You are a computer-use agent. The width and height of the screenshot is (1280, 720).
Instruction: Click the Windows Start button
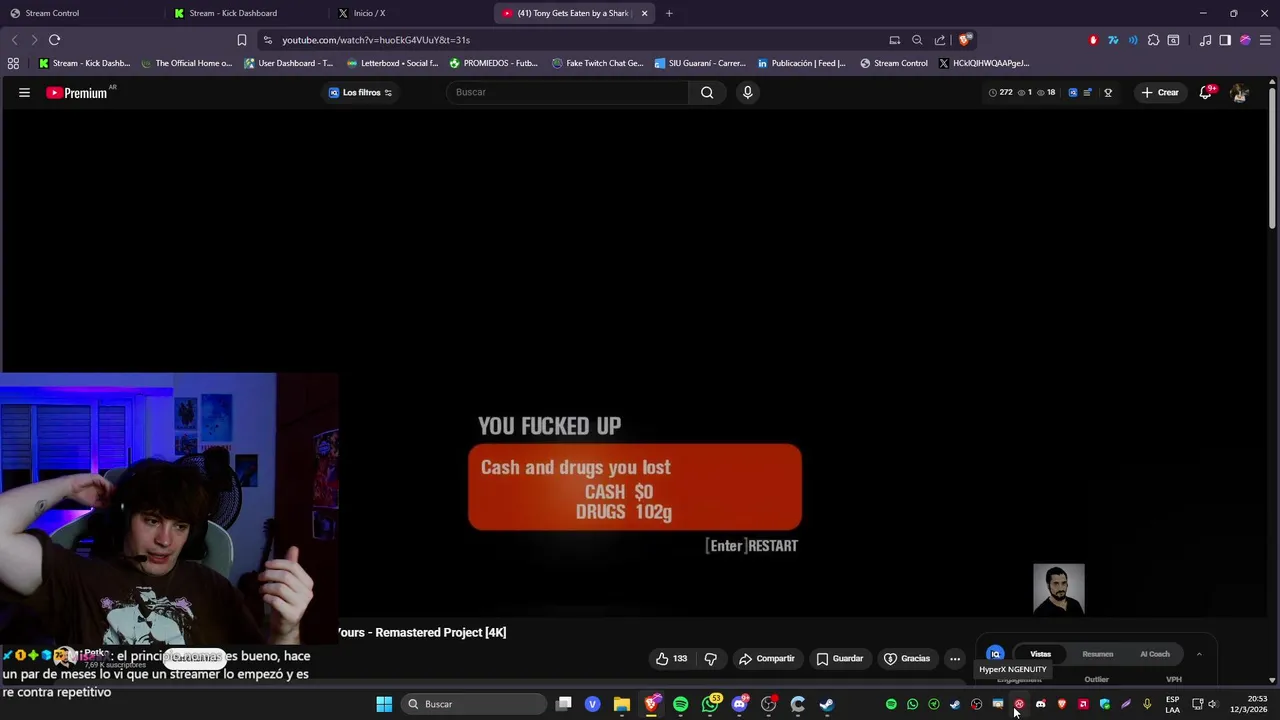[384, 704]
